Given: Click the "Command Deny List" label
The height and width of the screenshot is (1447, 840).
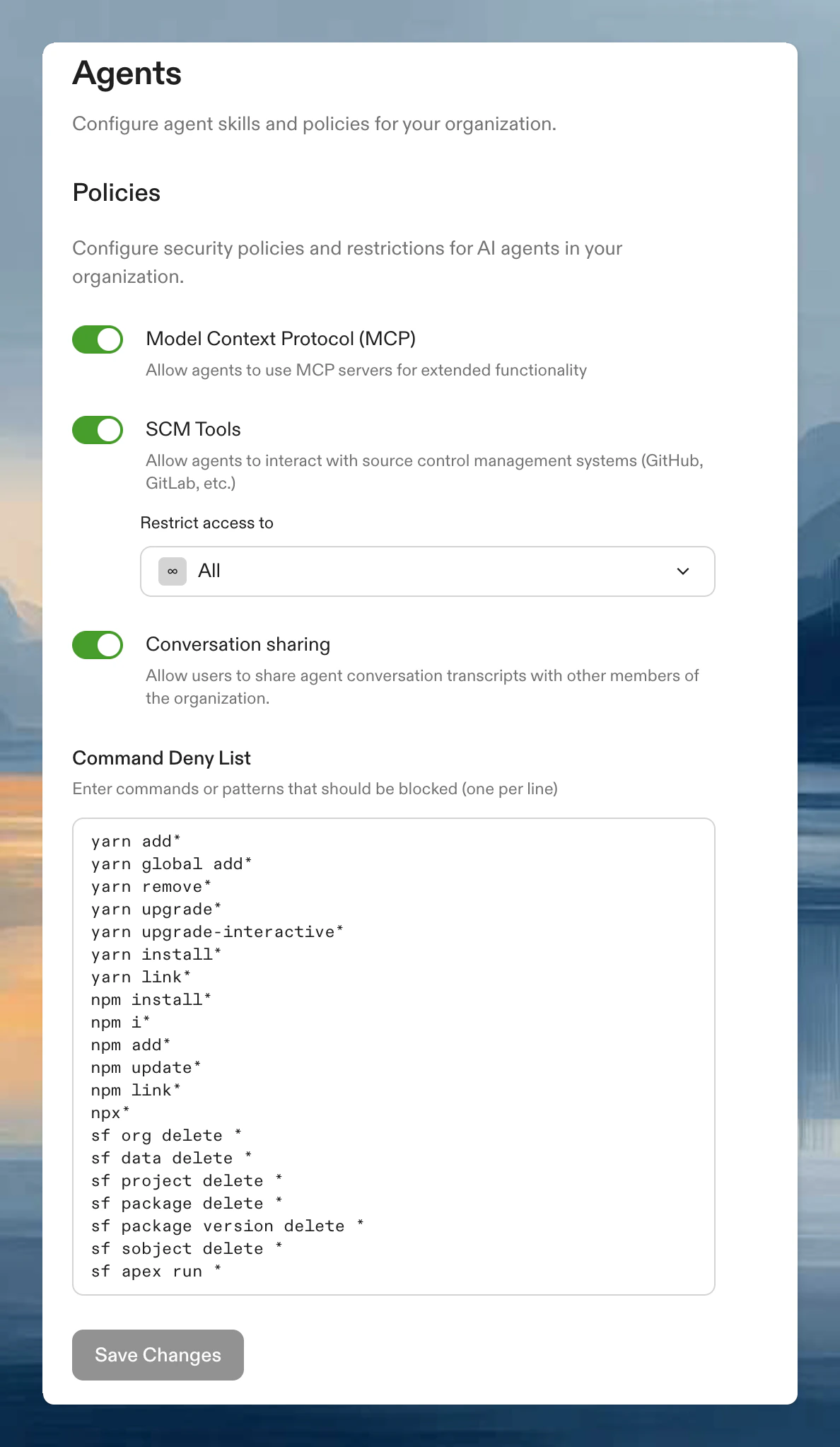Looking at the screenshot, I should pyautogui.click(x=161, y=757).
